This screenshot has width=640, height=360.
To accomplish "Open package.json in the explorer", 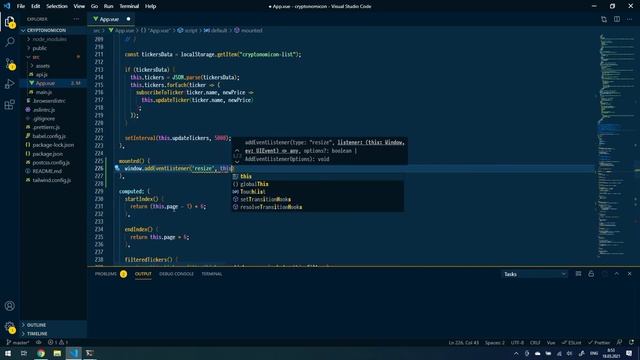I will [x=53, y=154].
